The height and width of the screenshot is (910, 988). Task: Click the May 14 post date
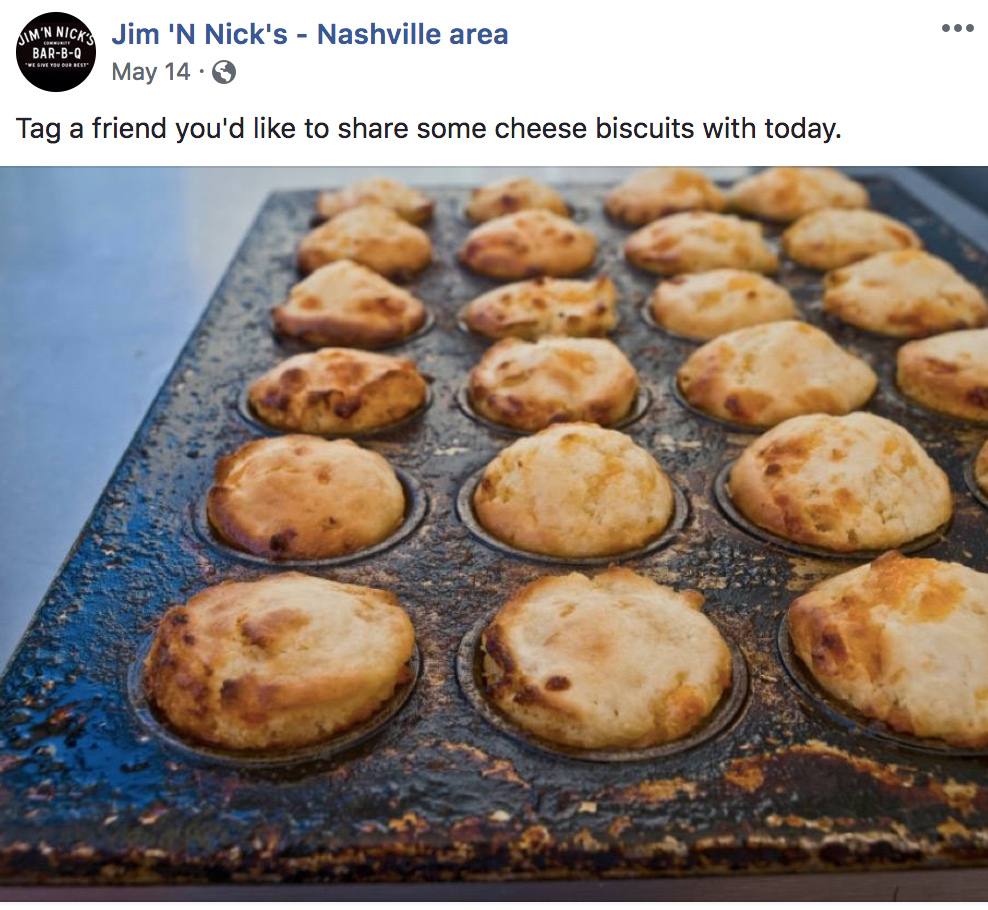click(x=151, y=72)
